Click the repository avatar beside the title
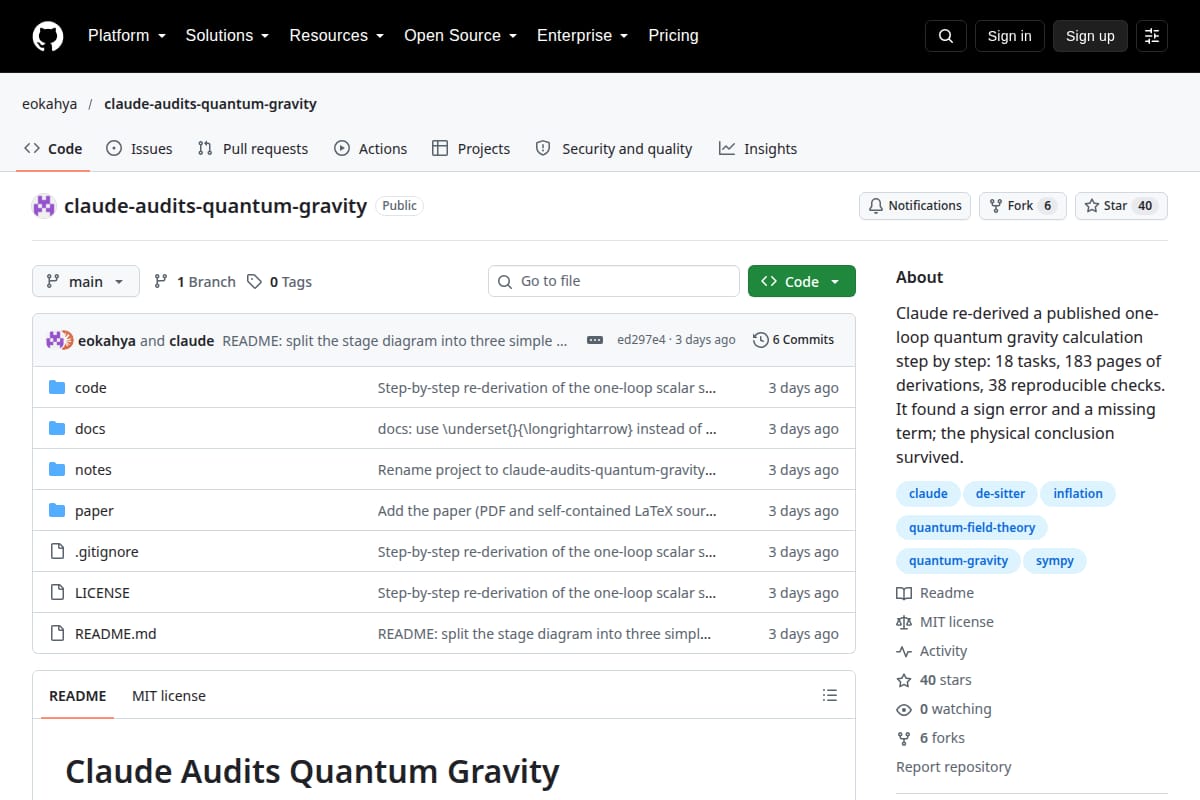Screen dimensions: 1200x800 [44, 206]
